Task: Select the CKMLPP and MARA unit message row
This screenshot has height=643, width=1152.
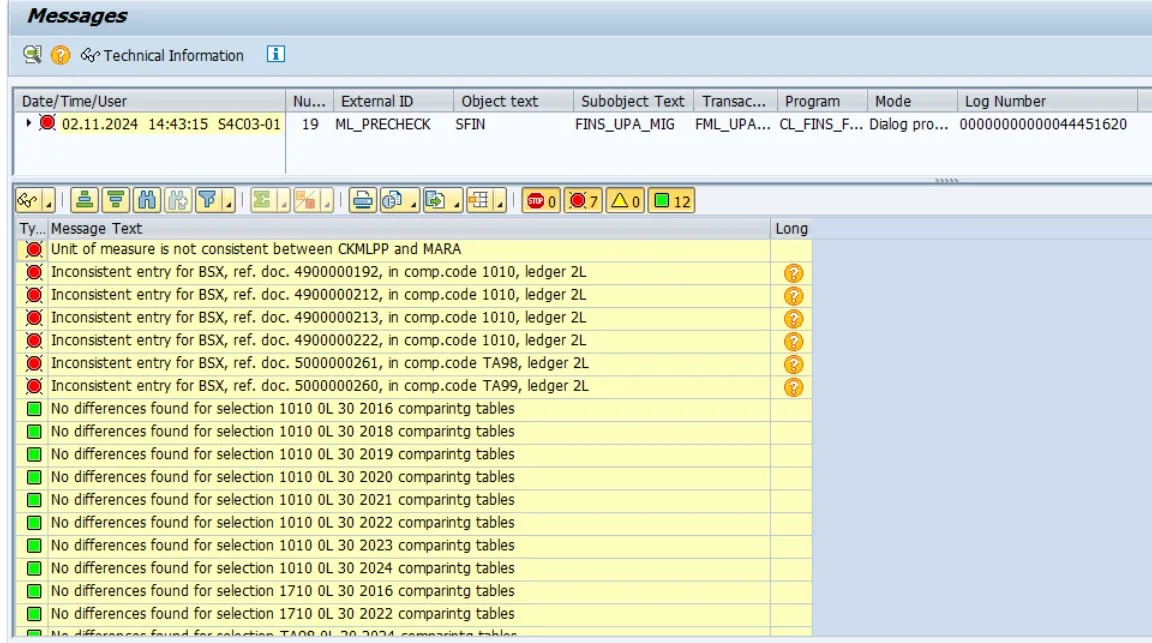Action: click(x=256, y=249)
